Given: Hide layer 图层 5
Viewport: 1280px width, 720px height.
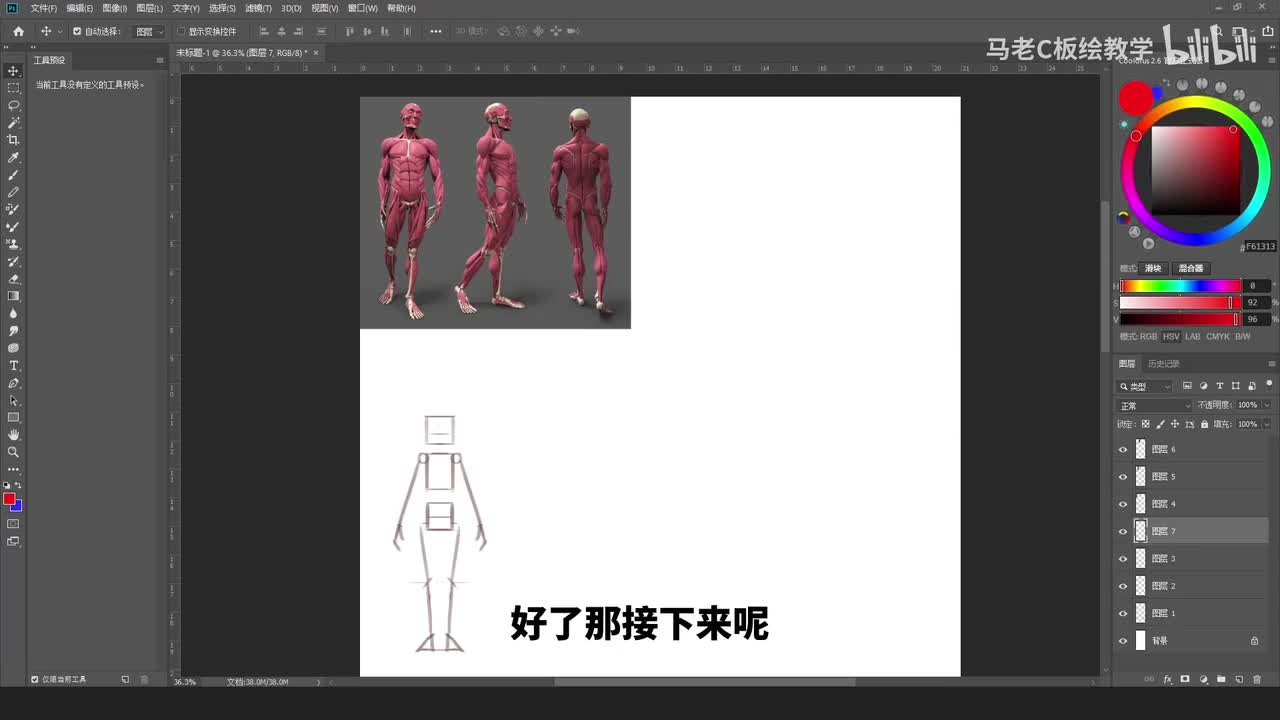Looking at the screenshot, I should (x=1123, y=477).
